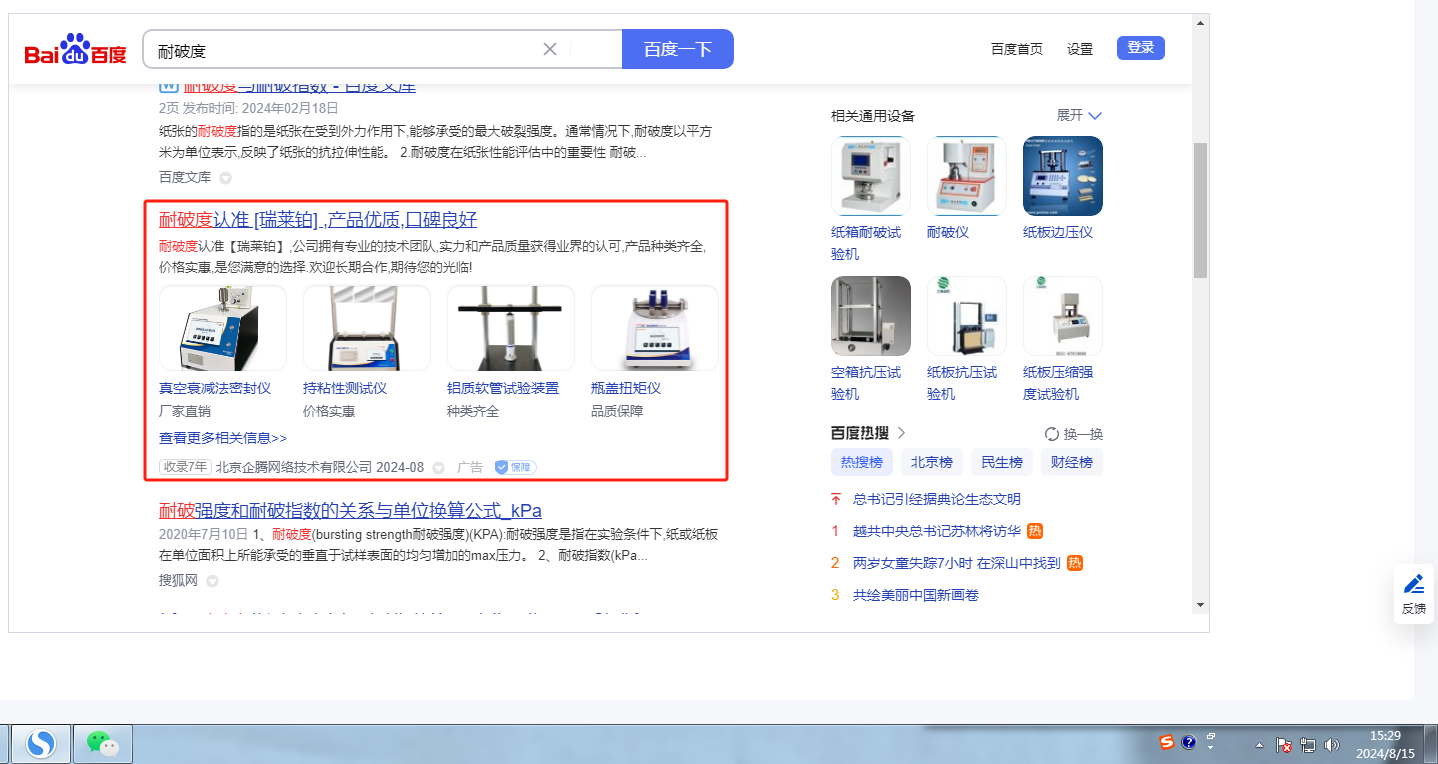The height and width of the screenshot is (764, 1438).
Task: Click the scrollbar down arrow
Action: [1201, 604]
